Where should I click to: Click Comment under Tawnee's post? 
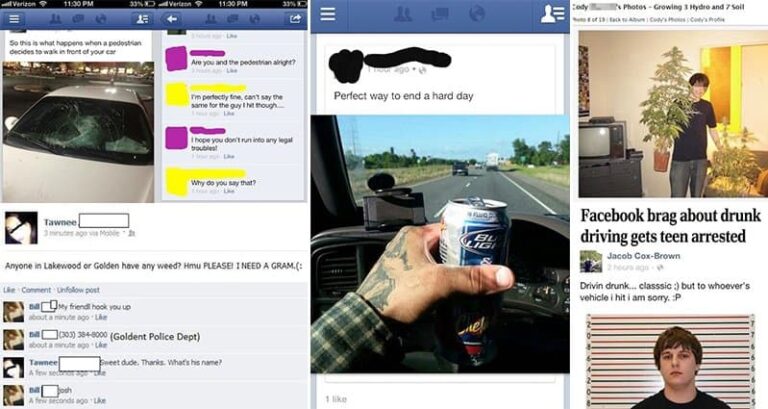click(x=36, y=290)
